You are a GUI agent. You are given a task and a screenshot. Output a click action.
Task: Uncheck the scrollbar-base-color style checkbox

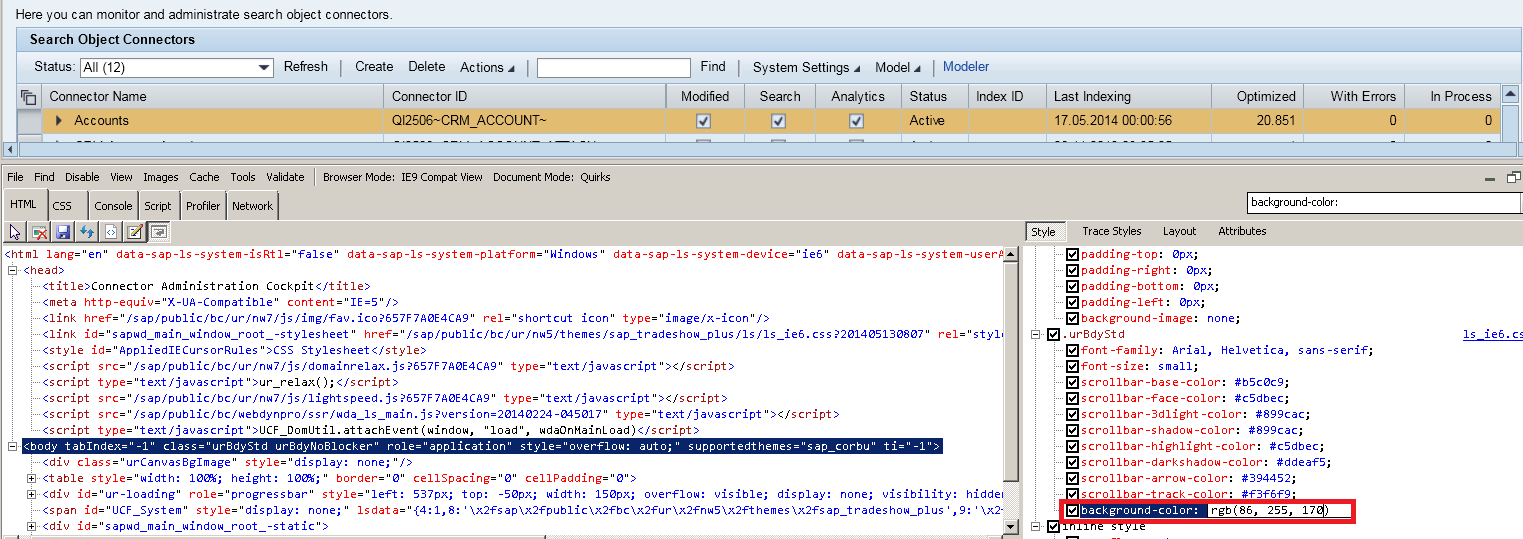click(x=1073, y=383)
